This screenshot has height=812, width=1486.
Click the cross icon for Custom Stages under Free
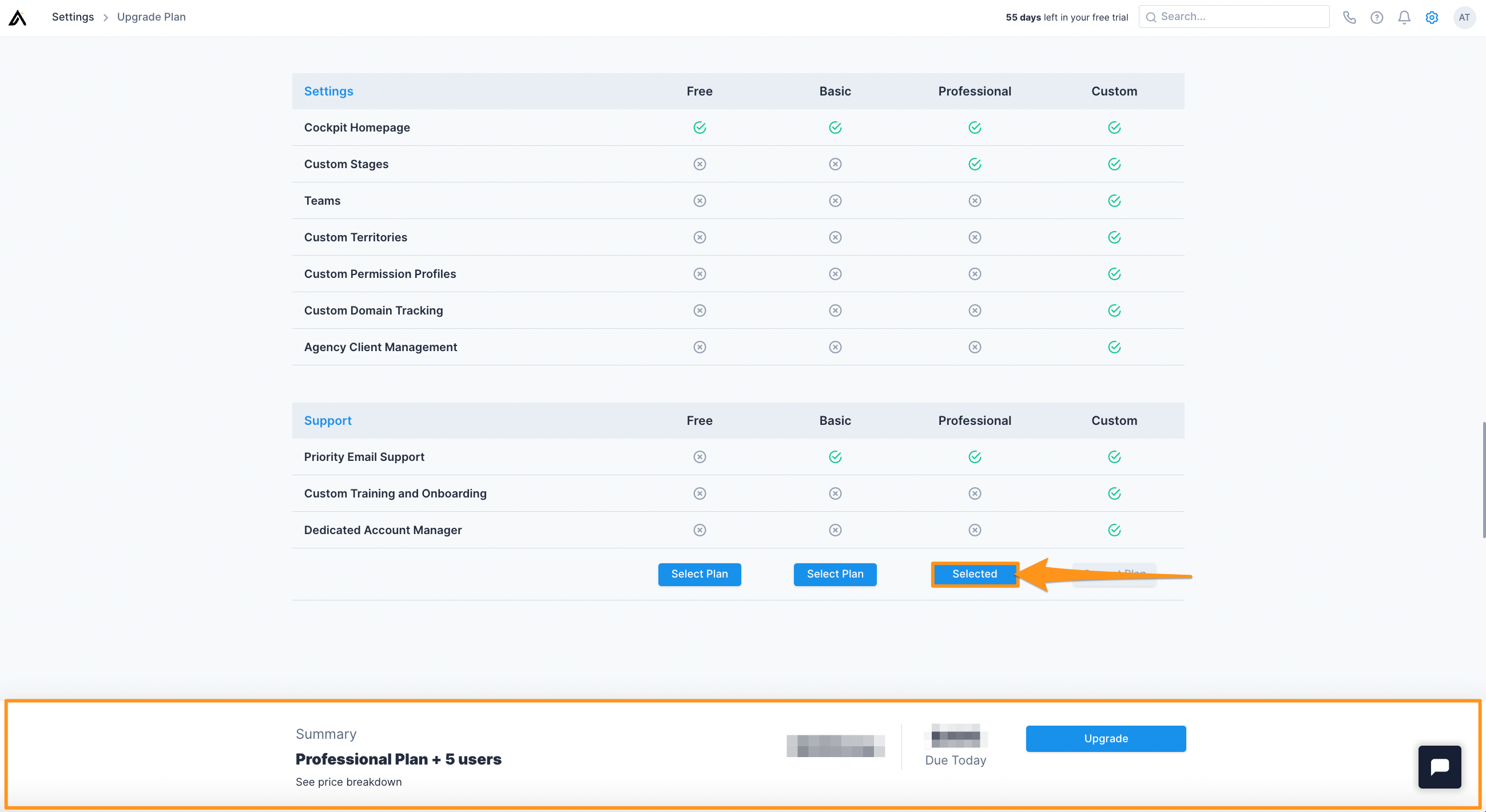click(699, 164)
